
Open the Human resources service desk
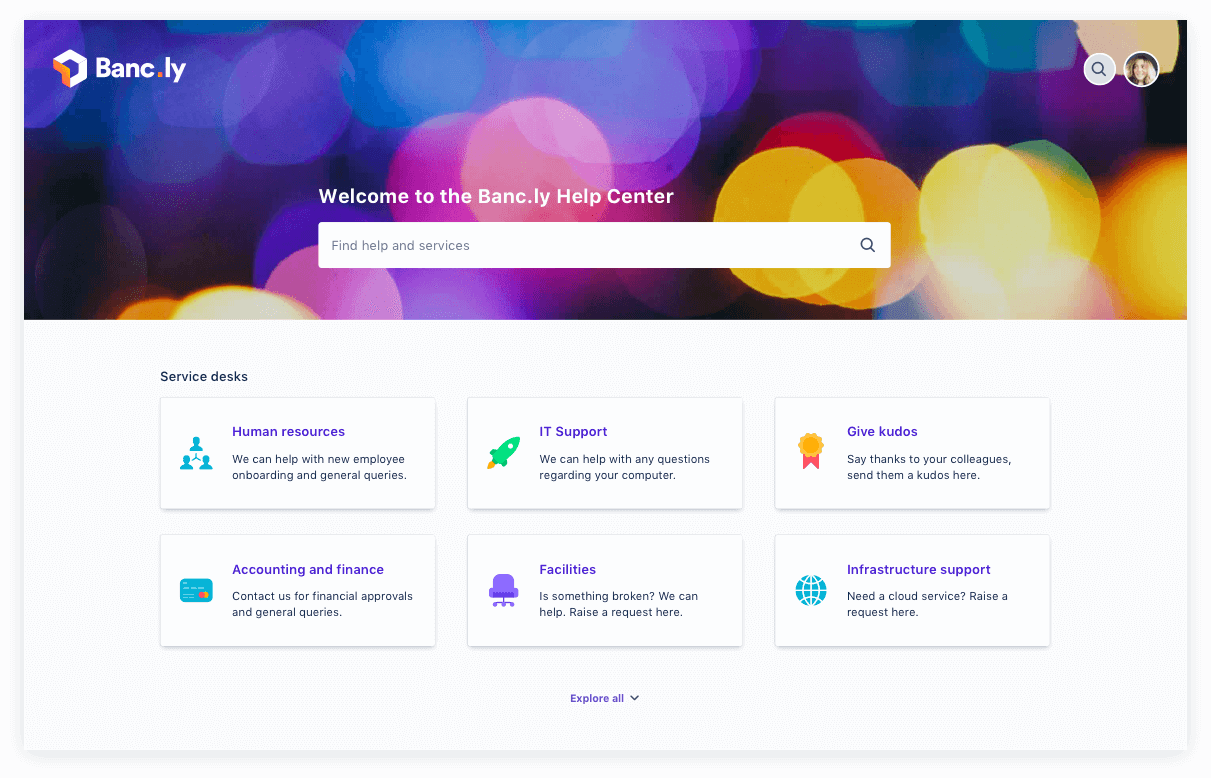pyautogui.click(x=288, y=431)
